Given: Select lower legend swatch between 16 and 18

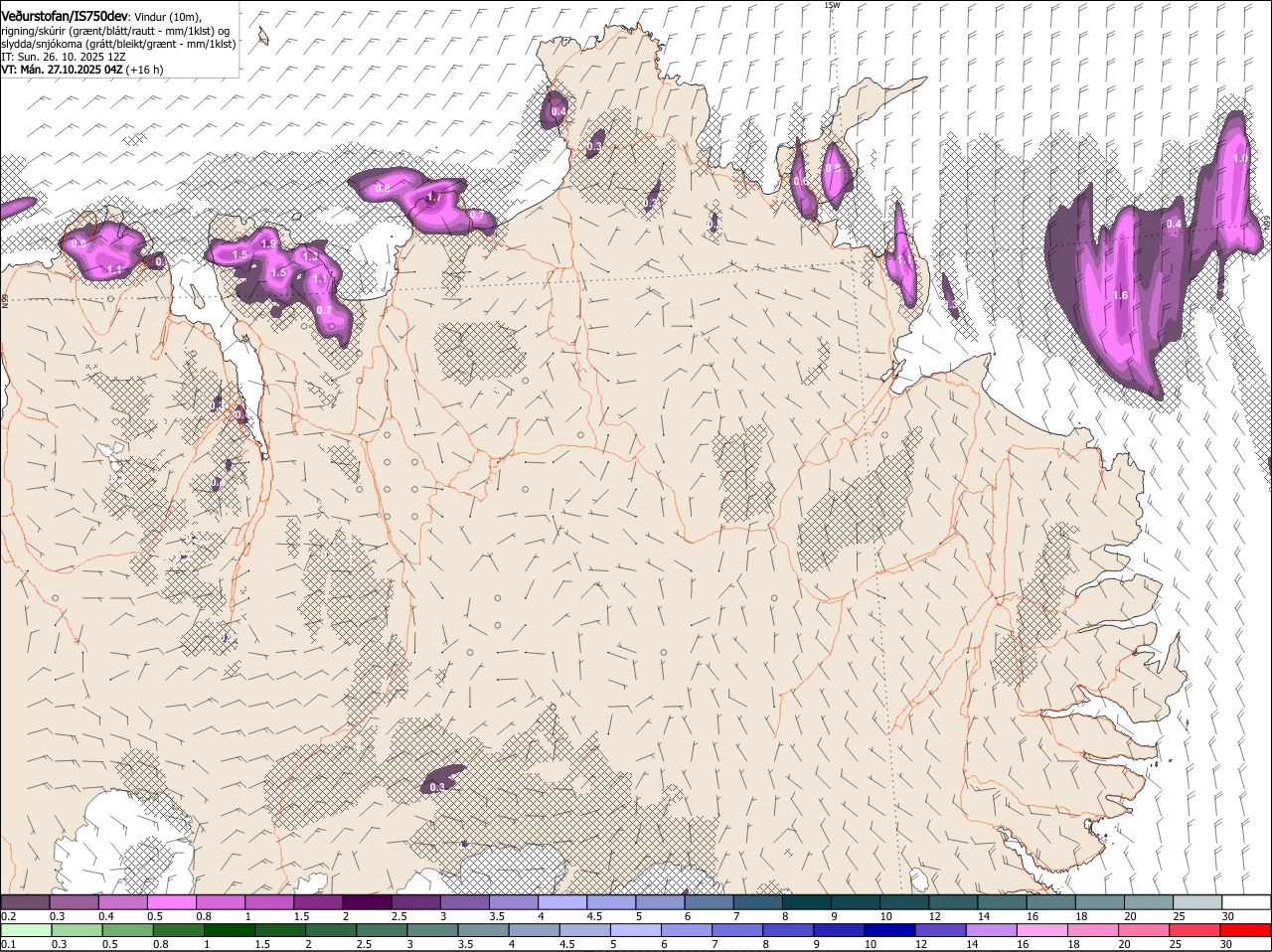Looking at the screenshot, I should coord(1044,930).
